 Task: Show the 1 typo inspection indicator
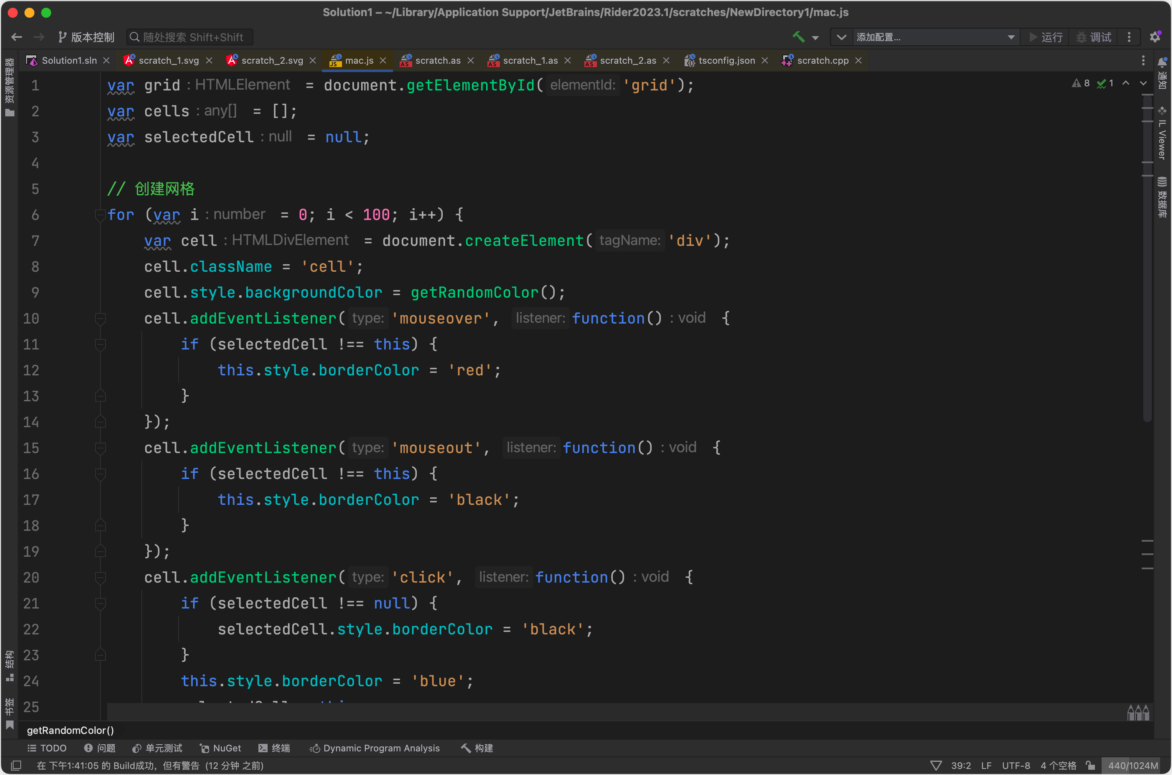(x=1105, y=84)
